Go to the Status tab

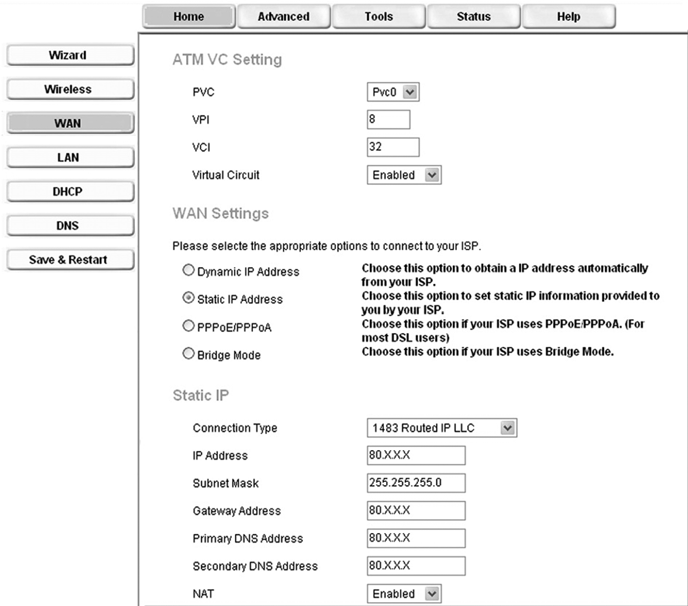(473, 16)
